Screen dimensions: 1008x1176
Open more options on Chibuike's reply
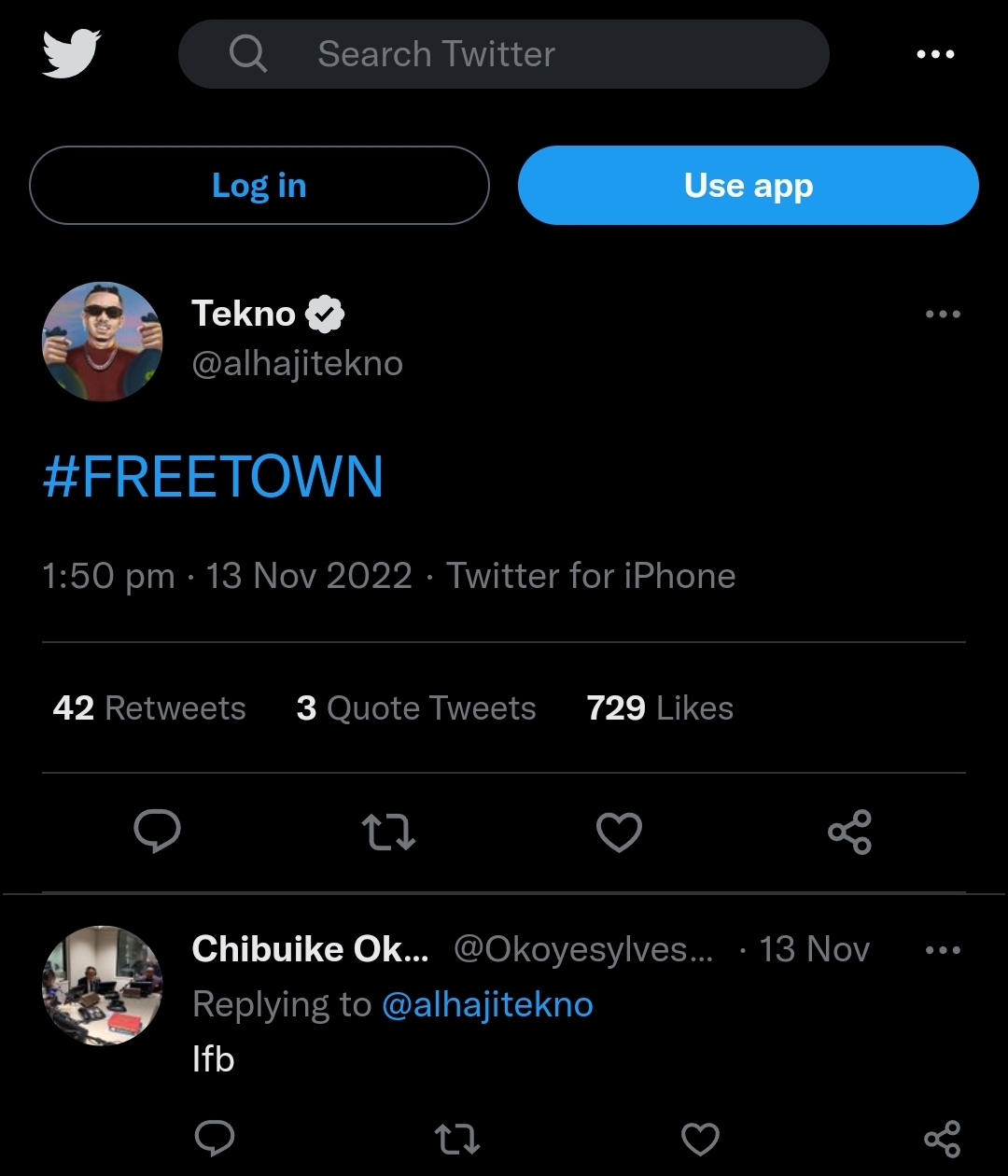click(942, 950)
